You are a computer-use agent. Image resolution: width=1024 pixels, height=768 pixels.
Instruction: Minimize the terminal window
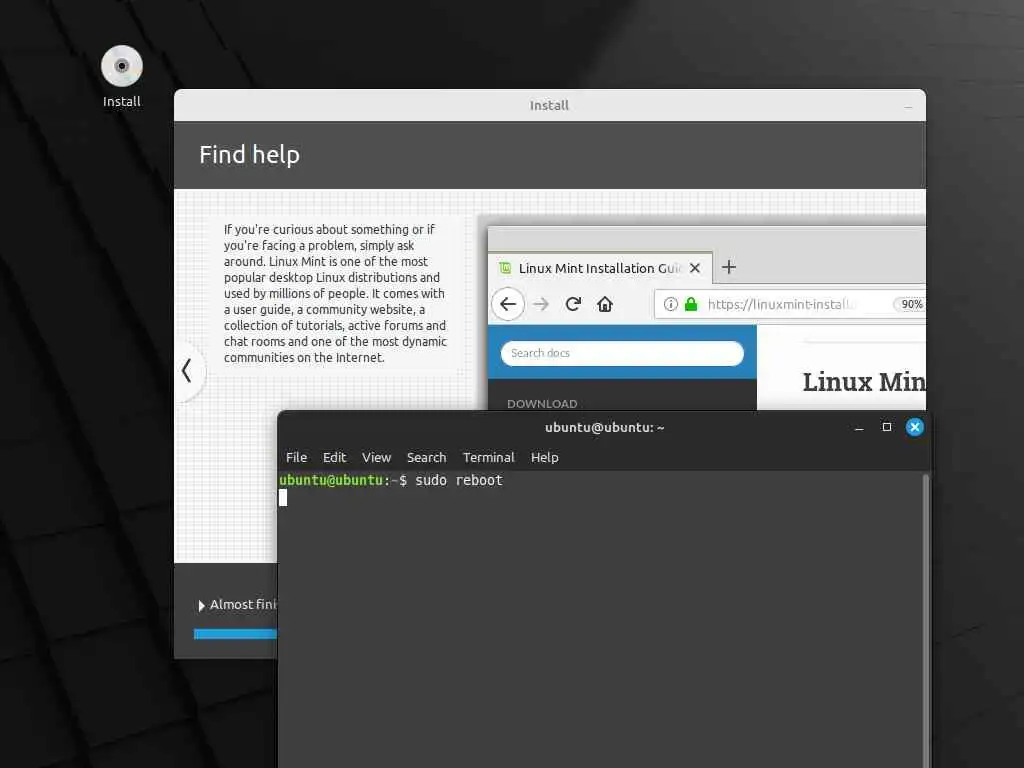click(859, 428)
